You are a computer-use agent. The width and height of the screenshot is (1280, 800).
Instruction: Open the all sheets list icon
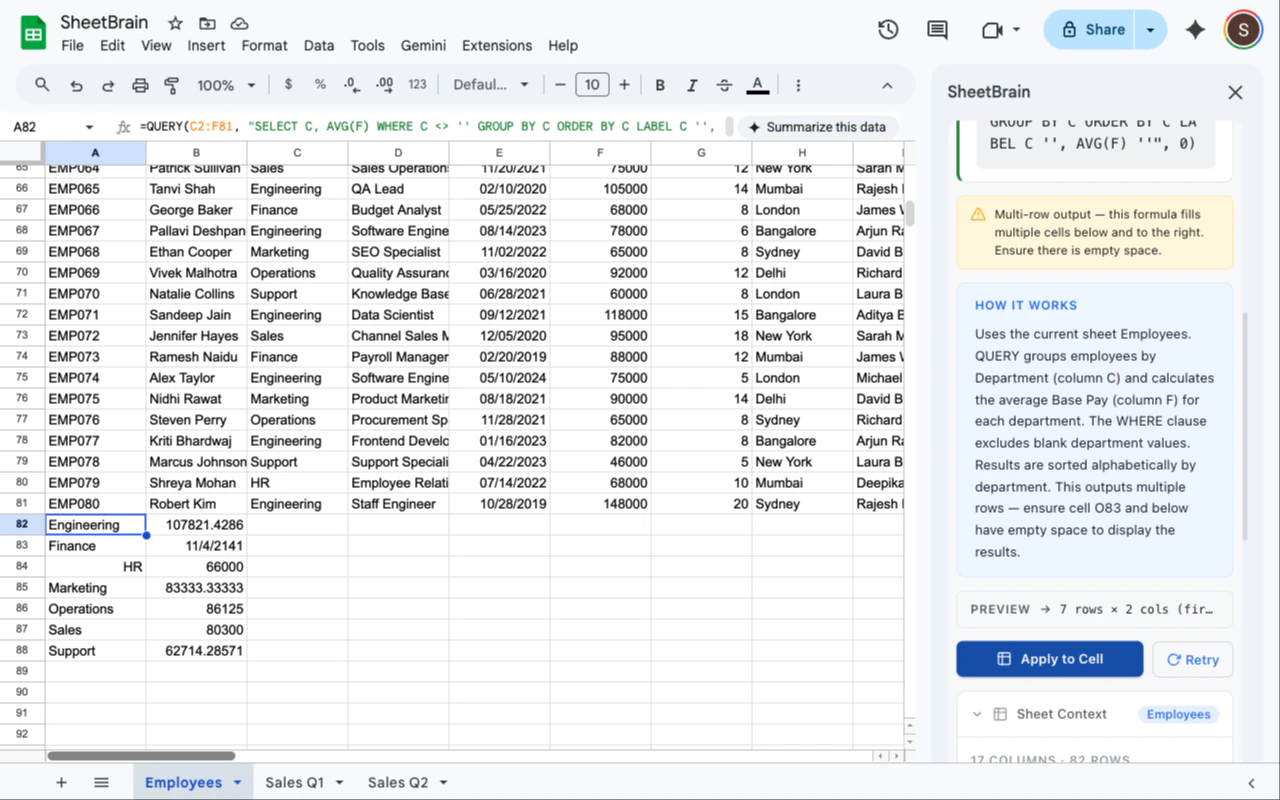(101, 782)
